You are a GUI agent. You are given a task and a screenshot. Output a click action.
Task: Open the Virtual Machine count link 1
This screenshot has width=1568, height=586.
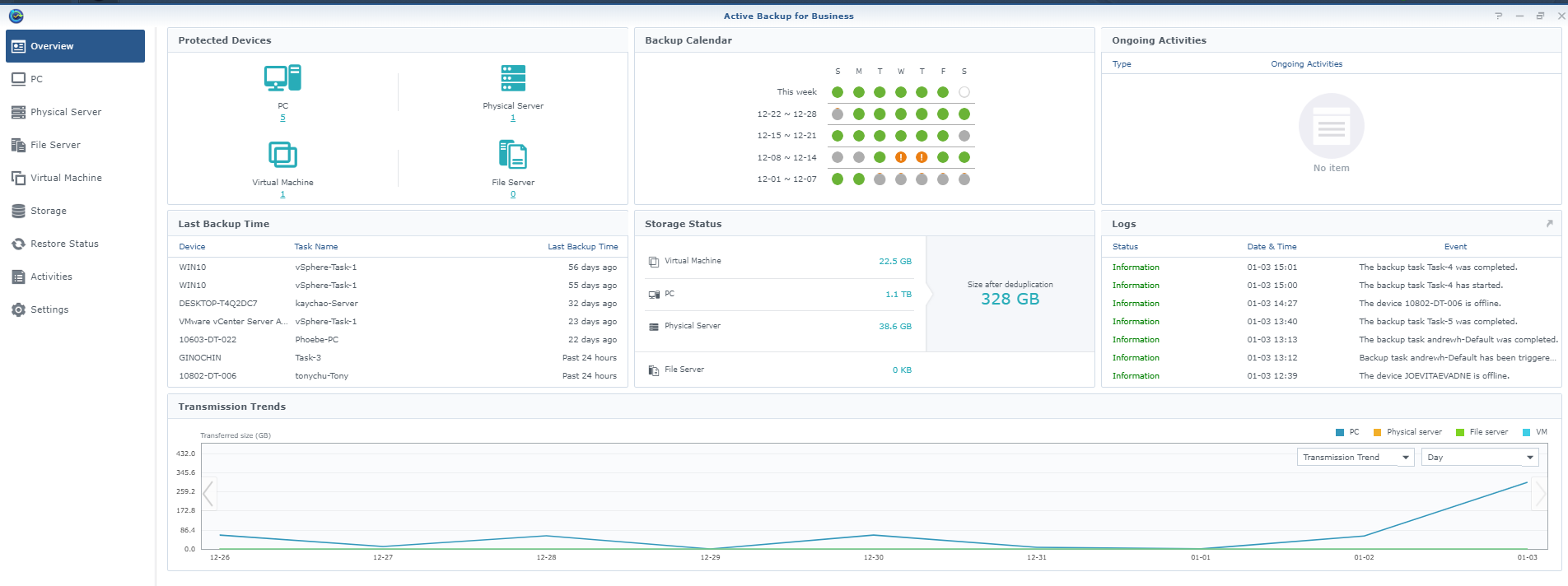[282, 194]
